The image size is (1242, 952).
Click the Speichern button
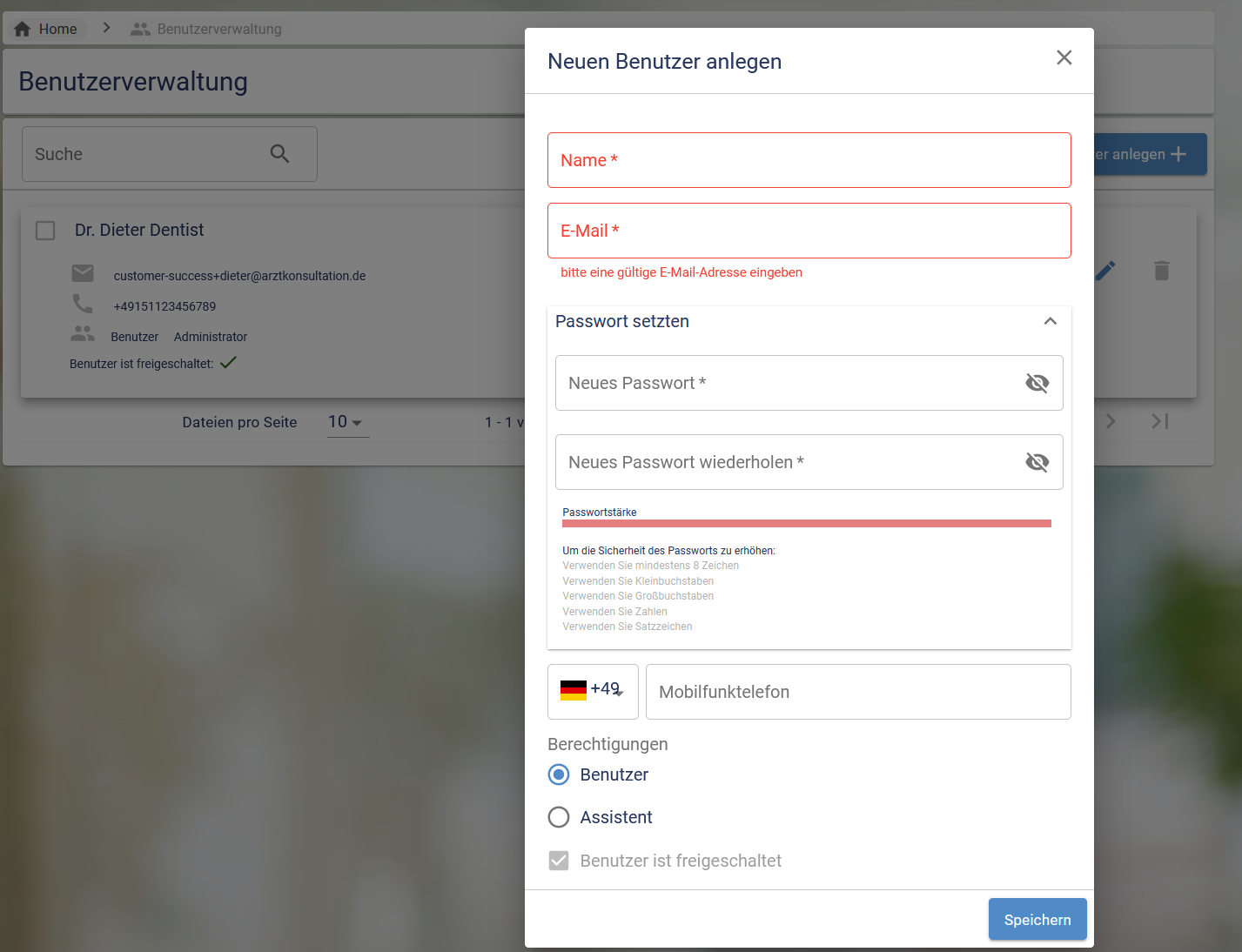click(1037, 920)
